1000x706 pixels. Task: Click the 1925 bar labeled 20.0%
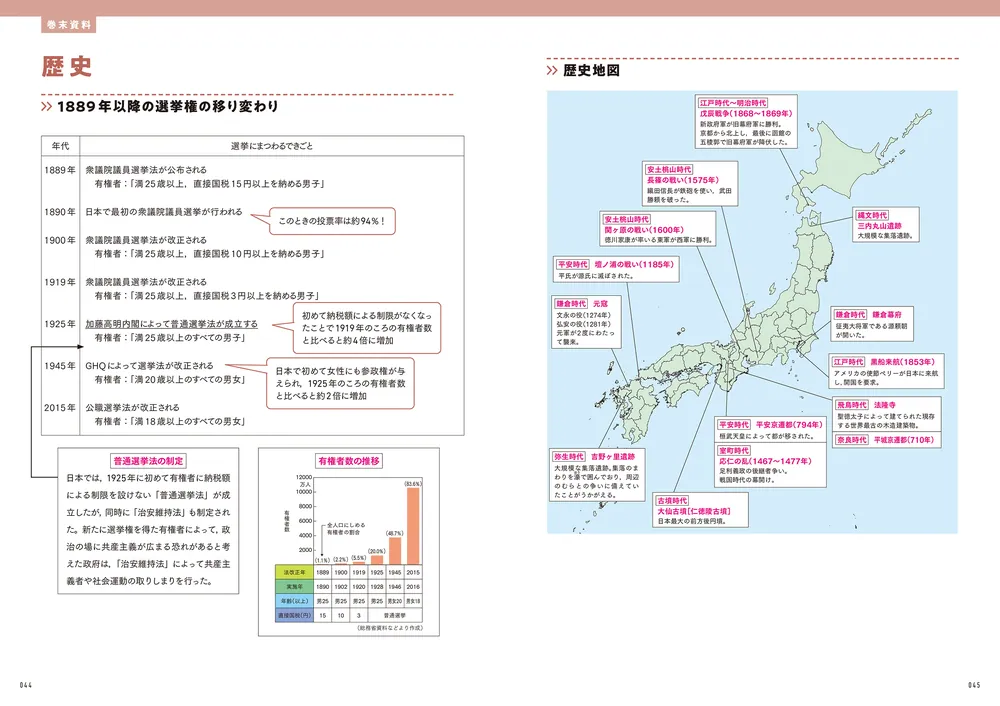(377, 559)
